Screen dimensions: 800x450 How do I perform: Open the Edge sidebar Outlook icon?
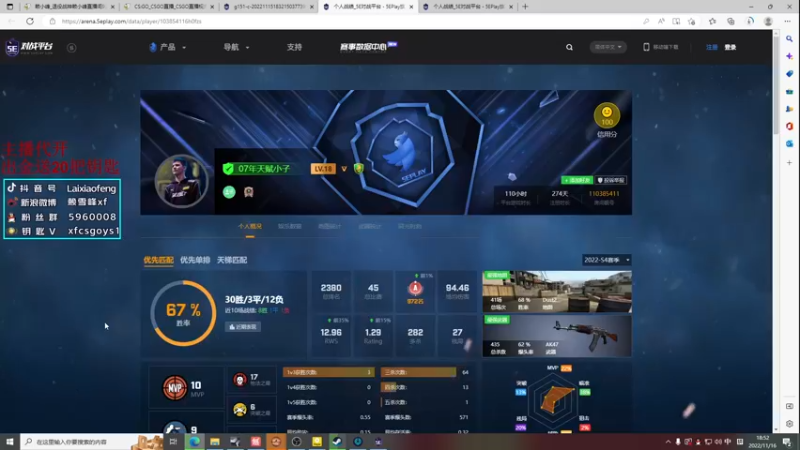tap(789, 144)
